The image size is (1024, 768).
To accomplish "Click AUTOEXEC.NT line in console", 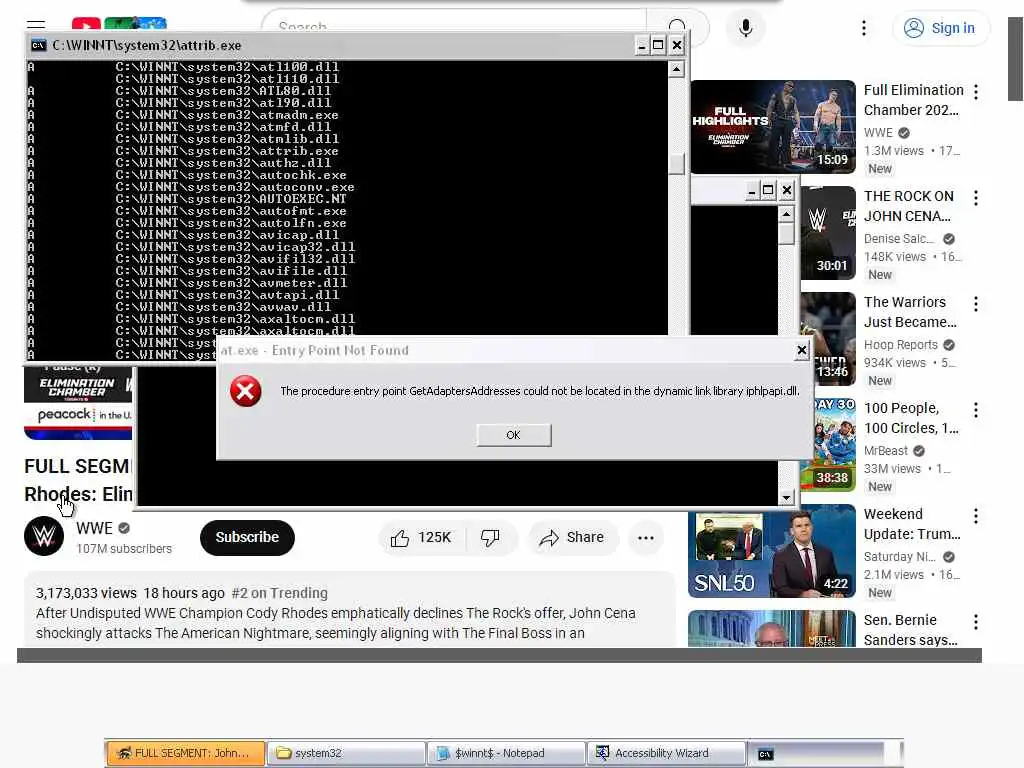I will (231, 199).
